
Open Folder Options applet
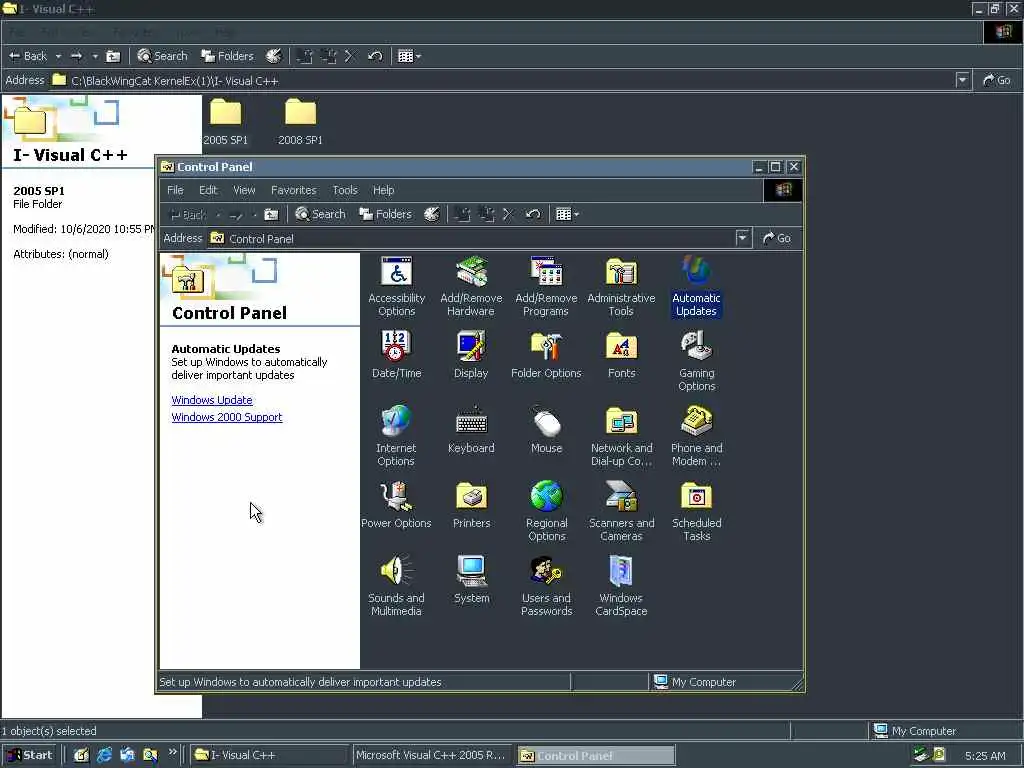click(546, 355)
